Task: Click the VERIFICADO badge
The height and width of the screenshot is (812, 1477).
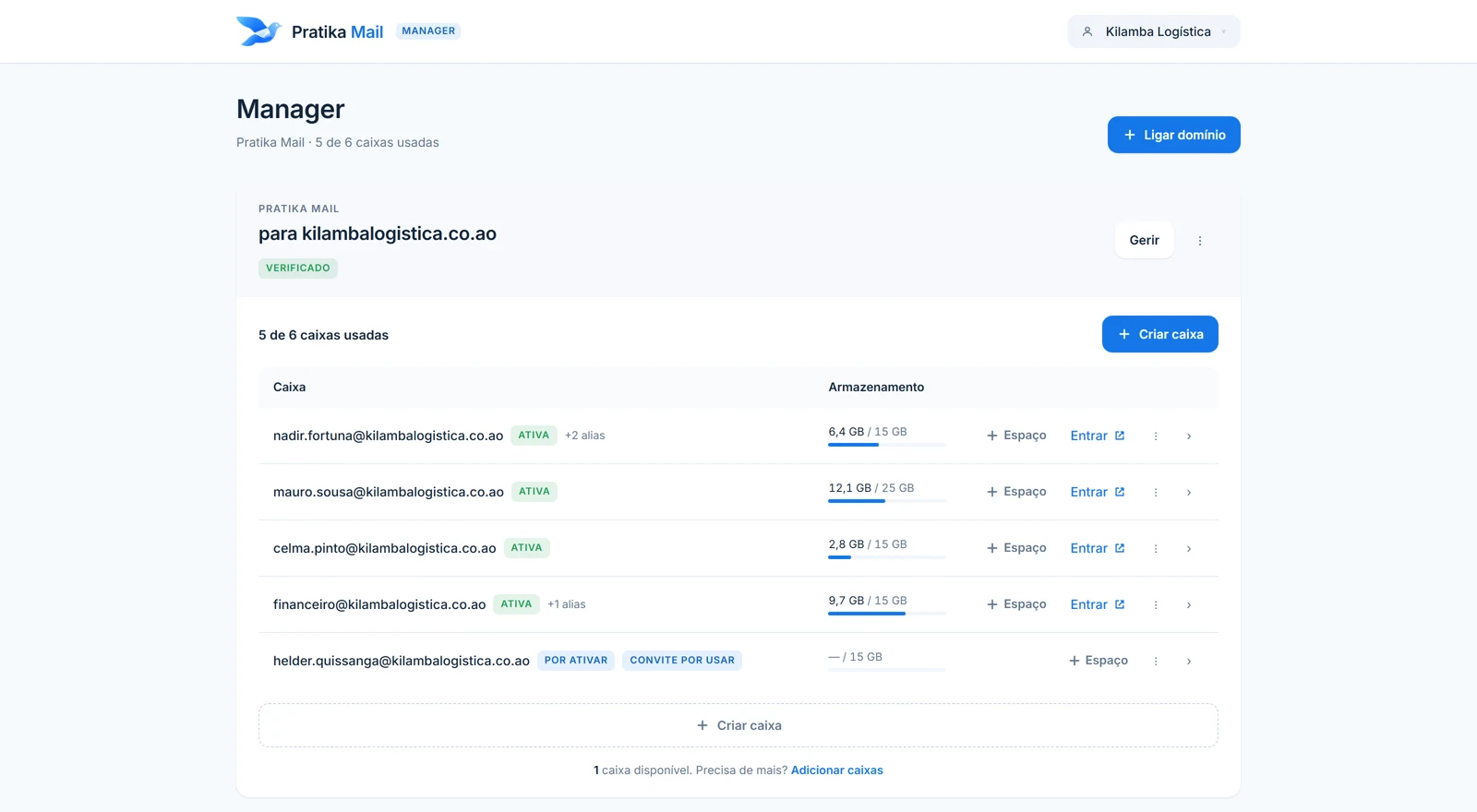Action: point(297,268)
